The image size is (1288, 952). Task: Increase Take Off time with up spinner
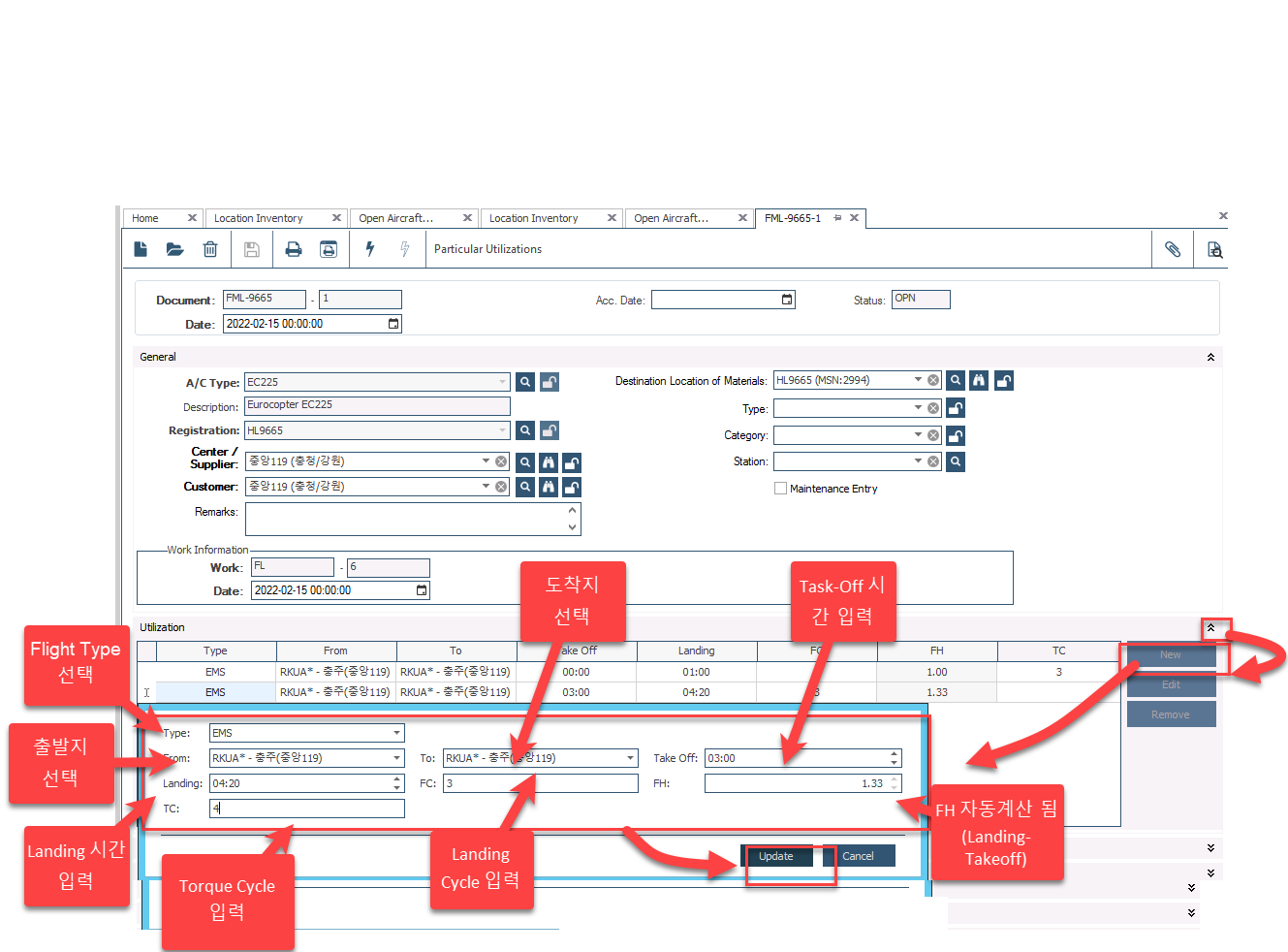tap(894, 754)
